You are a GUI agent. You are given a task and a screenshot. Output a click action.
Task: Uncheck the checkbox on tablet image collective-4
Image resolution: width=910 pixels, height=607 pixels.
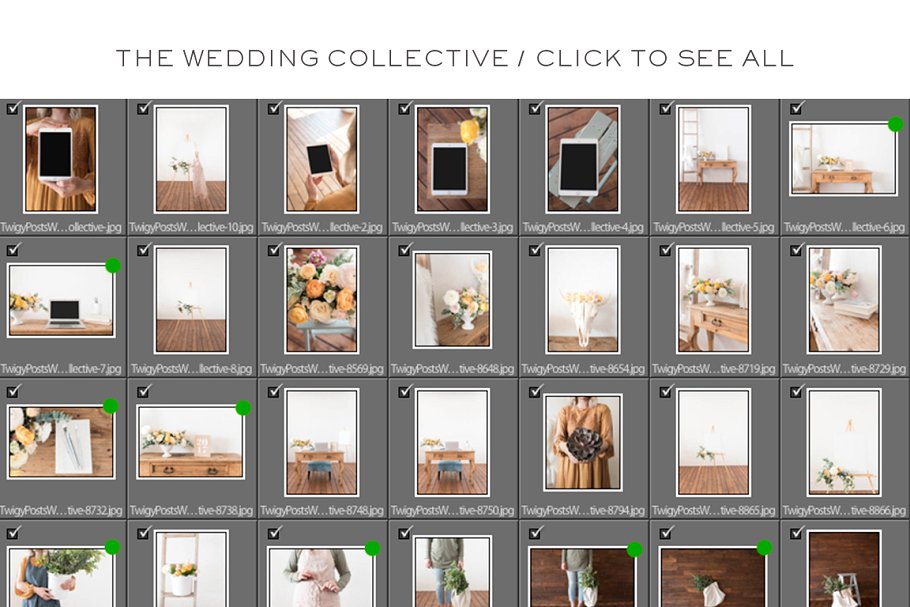point(532,110)
